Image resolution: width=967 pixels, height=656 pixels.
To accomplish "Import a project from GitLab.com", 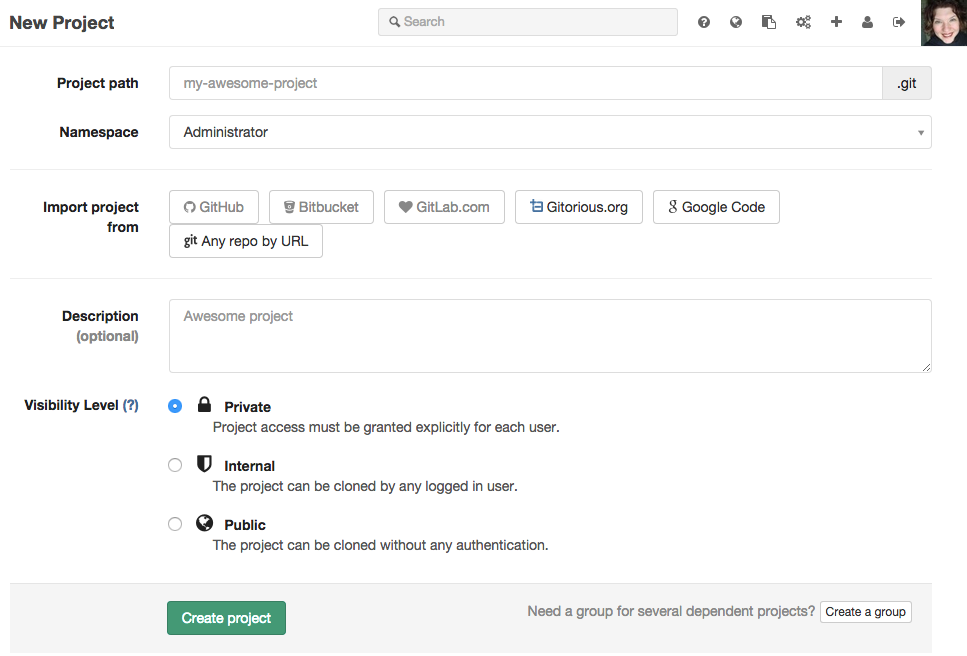I will tap(444, 206).
